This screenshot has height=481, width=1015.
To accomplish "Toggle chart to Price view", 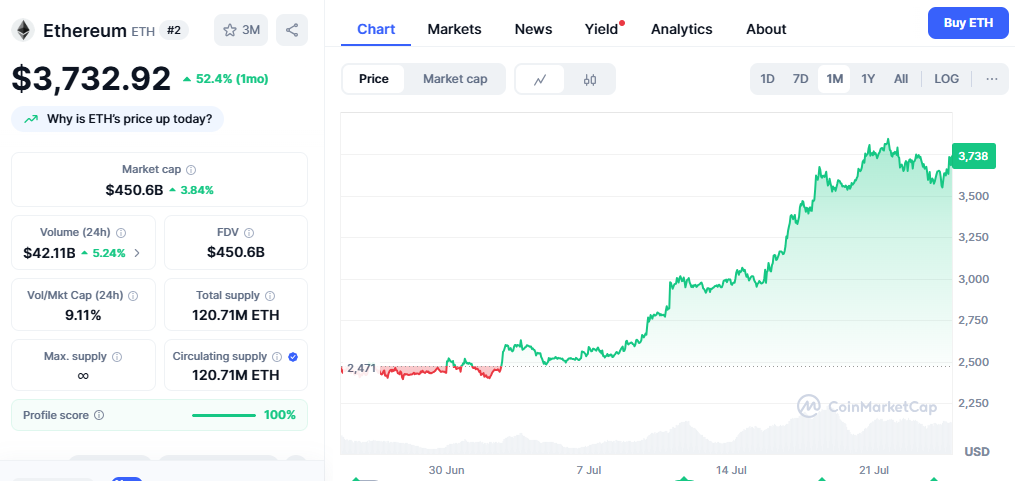I will tap(374, 79).
